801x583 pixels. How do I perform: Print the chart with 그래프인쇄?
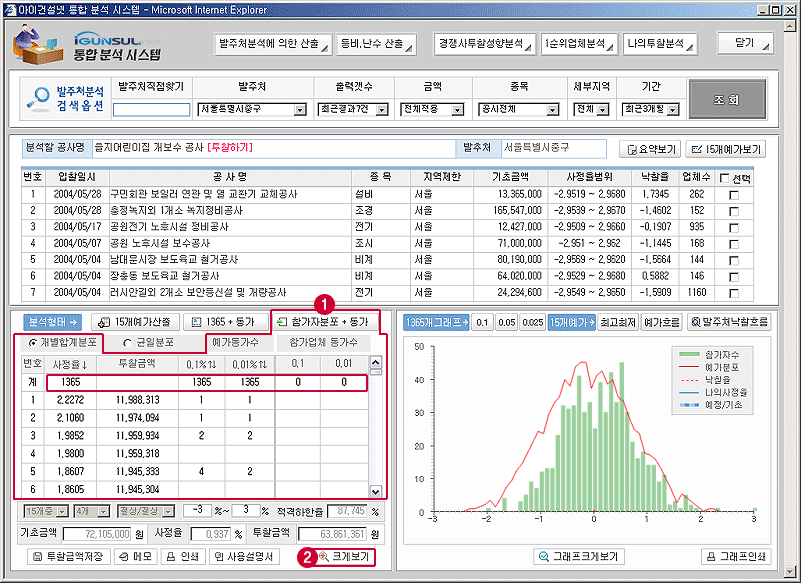click(736, 556)
